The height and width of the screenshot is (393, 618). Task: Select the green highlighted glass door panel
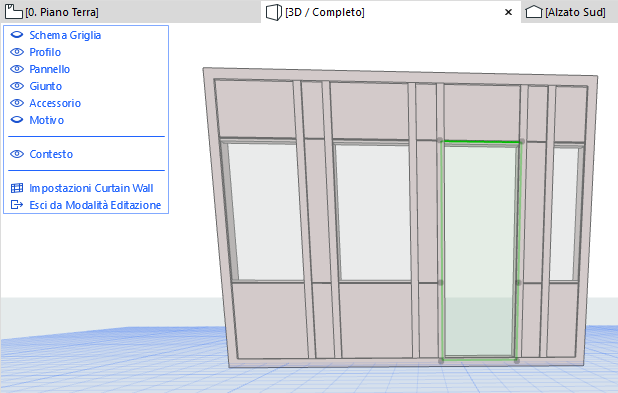480,251
